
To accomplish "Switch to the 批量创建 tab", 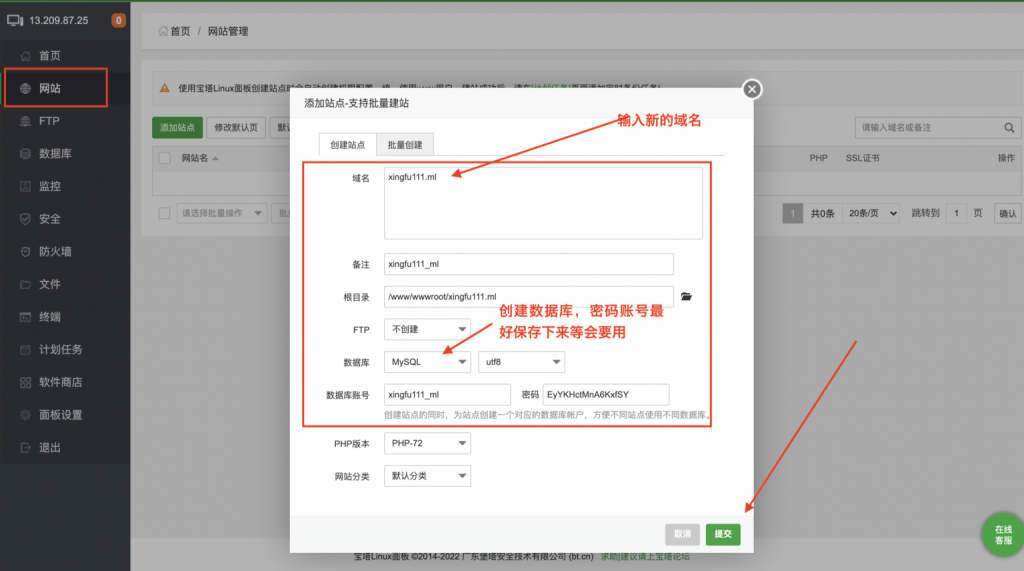I will [x=405, y=144].
